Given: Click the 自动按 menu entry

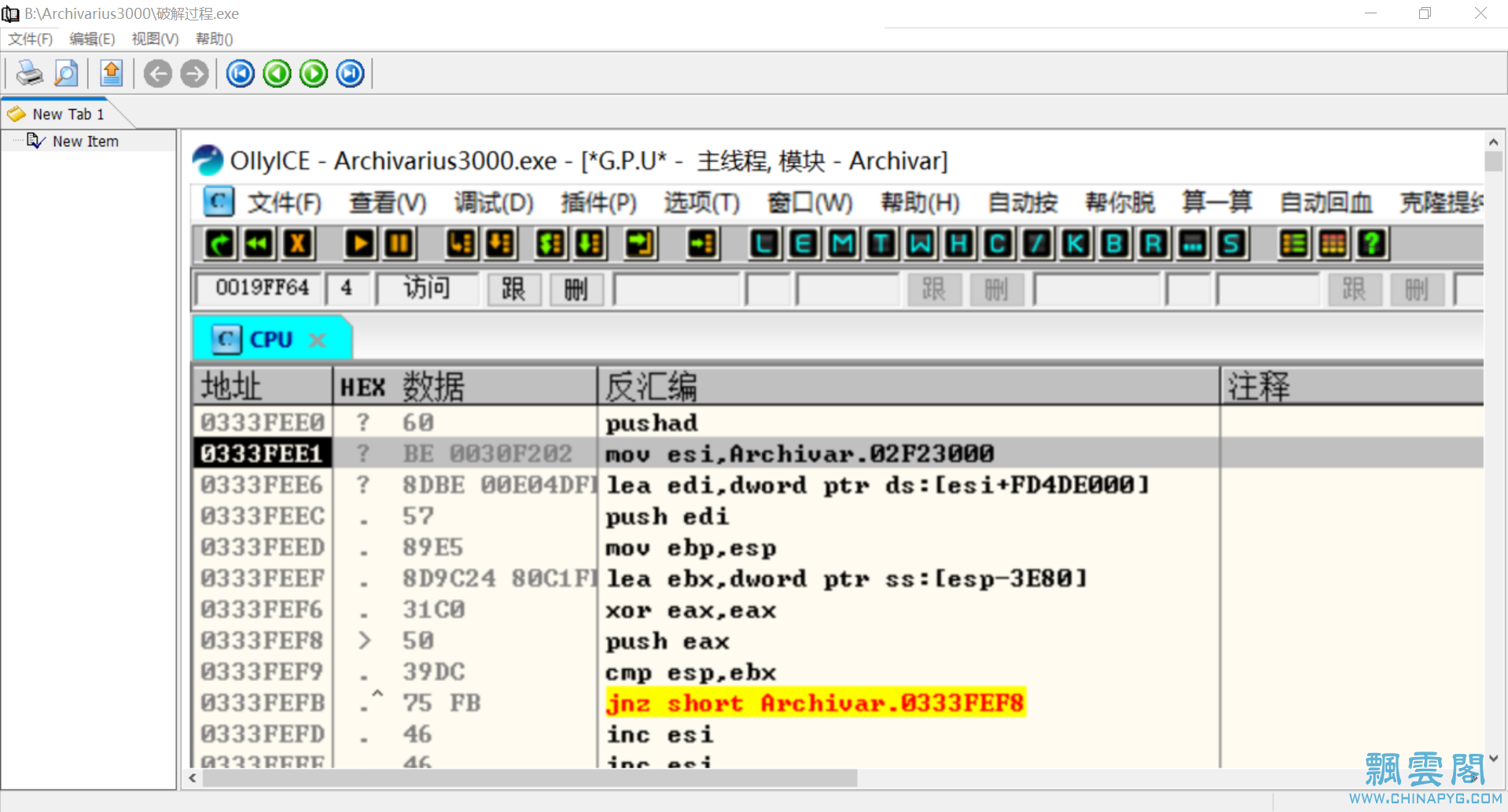Looking at the screenshot, I should tap(1022, 203).
